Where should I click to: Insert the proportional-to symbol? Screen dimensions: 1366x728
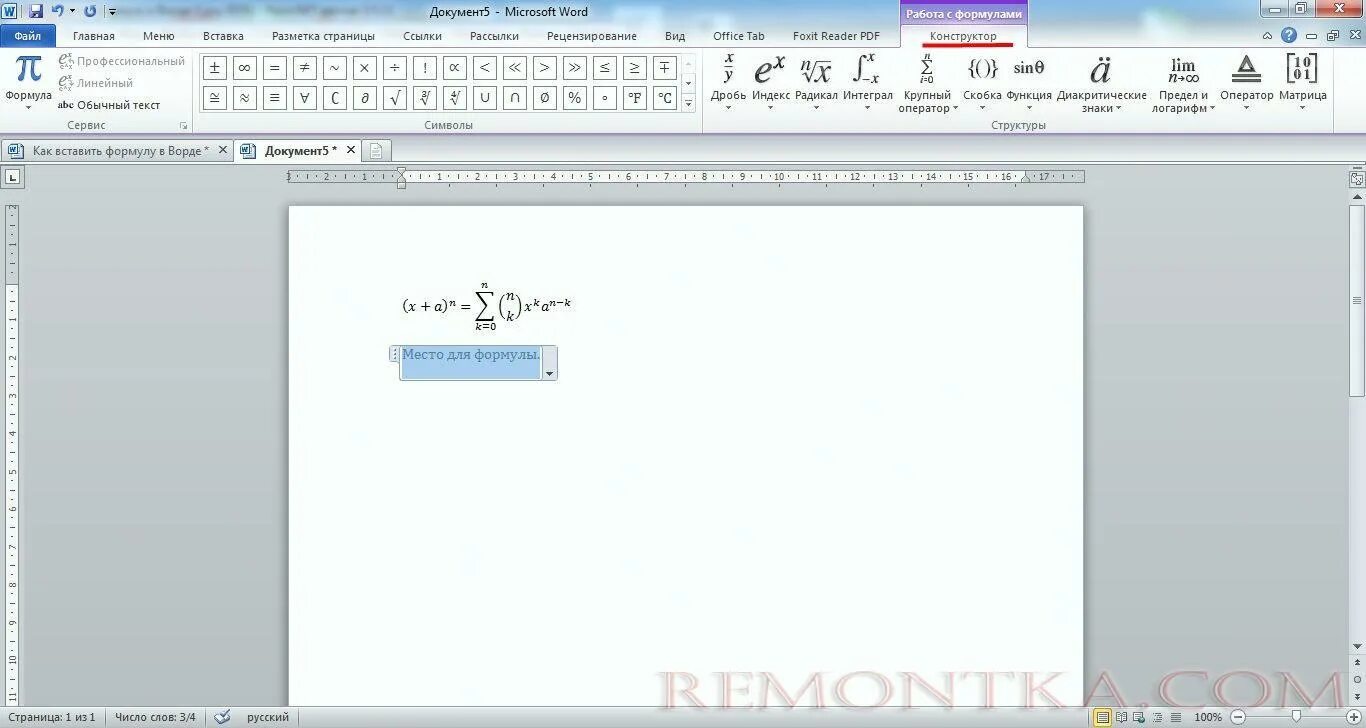[454, 68]
